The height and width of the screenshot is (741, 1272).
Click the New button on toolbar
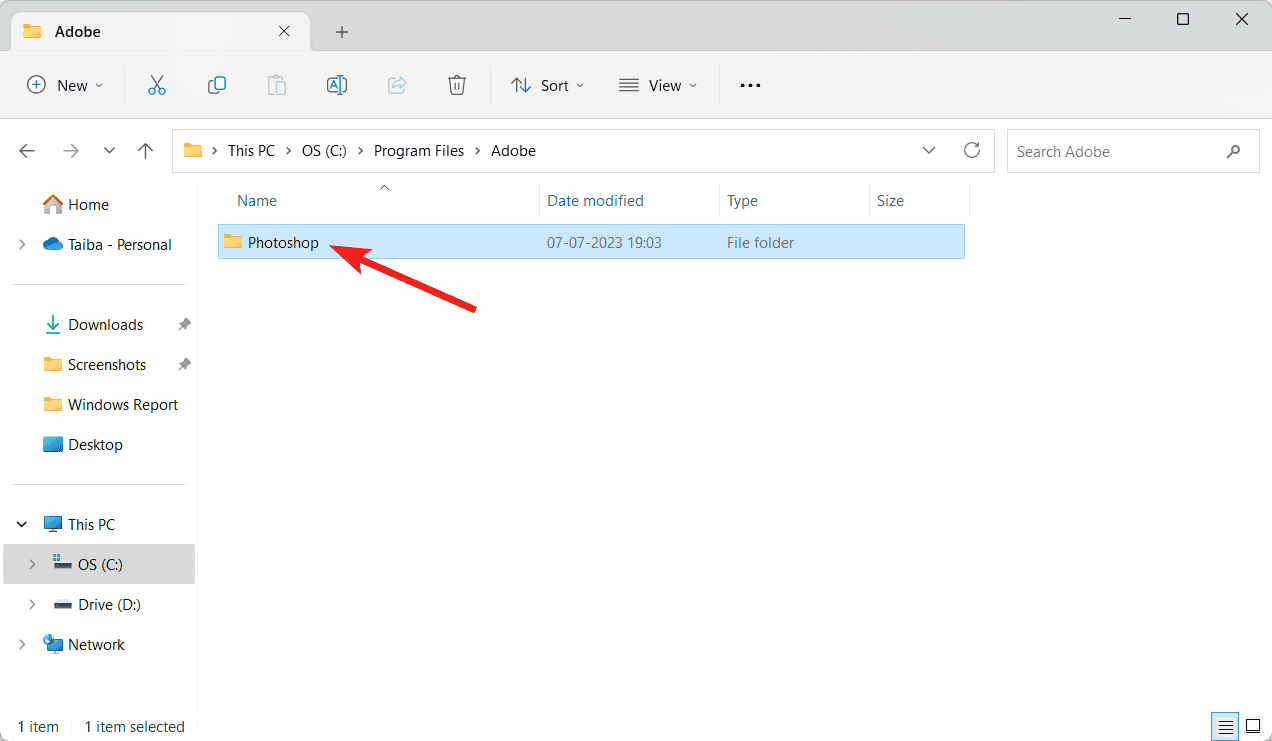(64, 85)
